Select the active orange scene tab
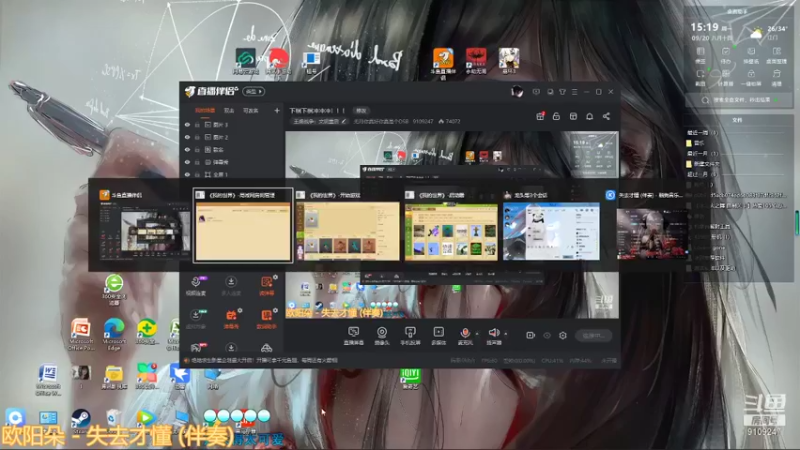This screenshot has height=450, width=800. point(205,110)
